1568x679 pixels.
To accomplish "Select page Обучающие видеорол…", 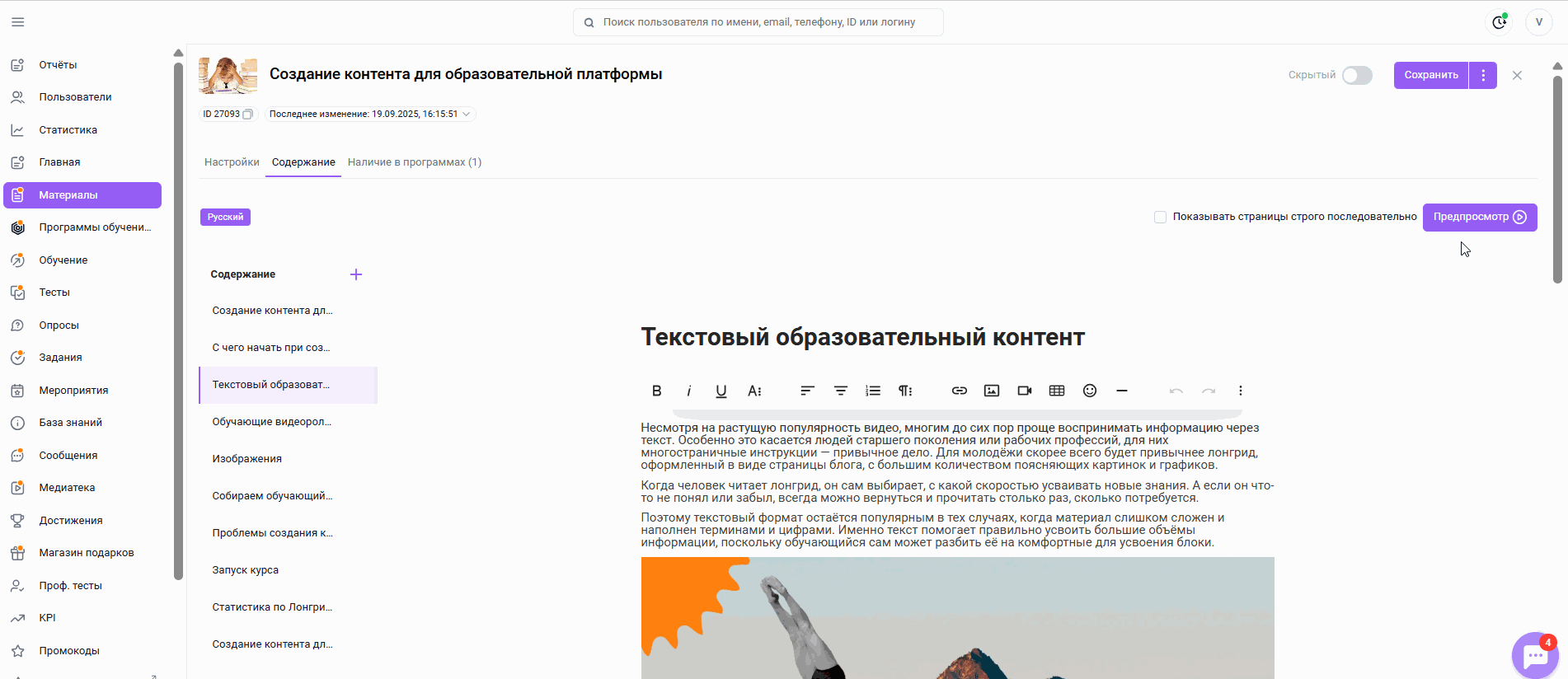I will pyautogui.click(x=288, y=422).
